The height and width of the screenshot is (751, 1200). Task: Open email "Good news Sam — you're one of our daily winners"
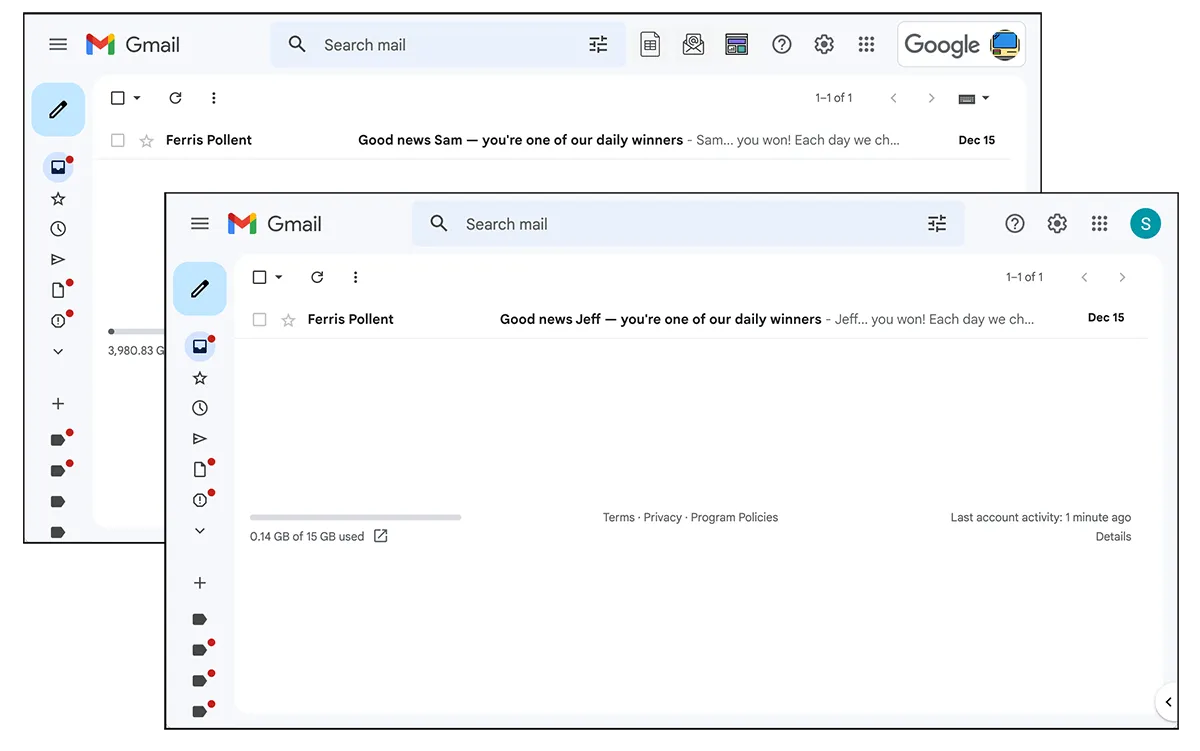[x=552, y=140]
